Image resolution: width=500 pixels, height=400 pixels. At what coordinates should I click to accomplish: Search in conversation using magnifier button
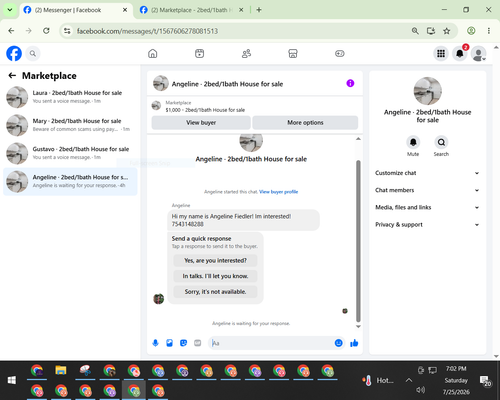click(441, 142)
